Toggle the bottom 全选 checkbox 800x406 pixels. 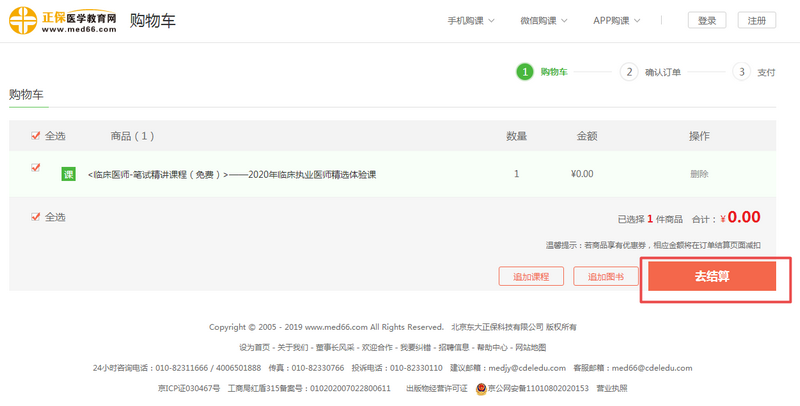point(36,216)
